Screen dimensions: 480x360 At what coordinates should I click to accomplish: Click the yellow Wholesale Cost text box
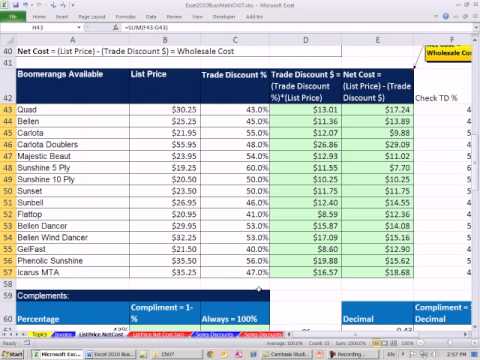click(449, 53)
